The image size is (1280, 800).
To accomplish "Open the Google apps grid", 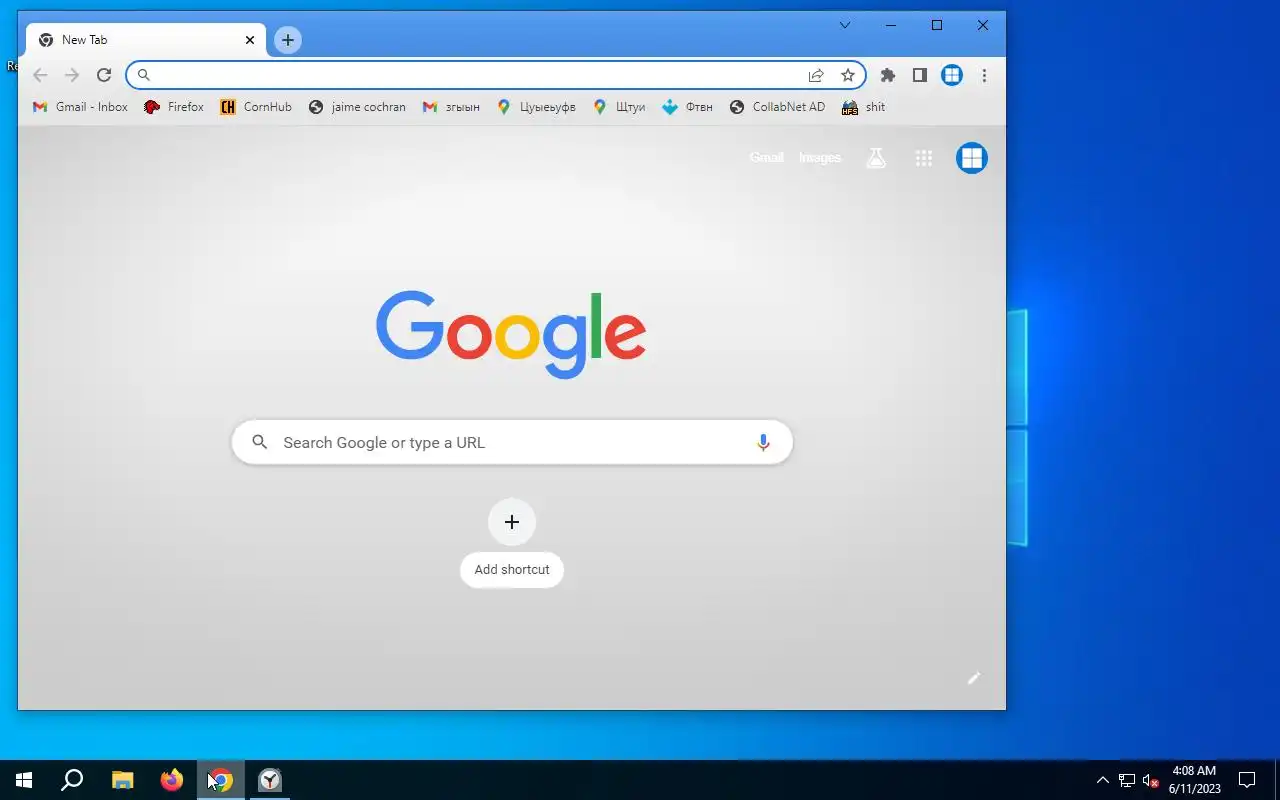I will pos(924,158).
